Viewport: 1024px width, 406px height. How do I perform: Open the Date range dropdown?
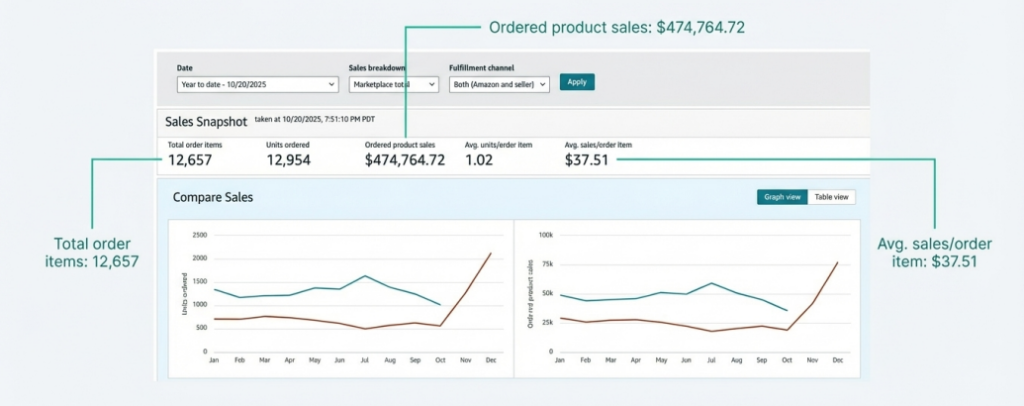pyautogui.click(x=257, y=85)
